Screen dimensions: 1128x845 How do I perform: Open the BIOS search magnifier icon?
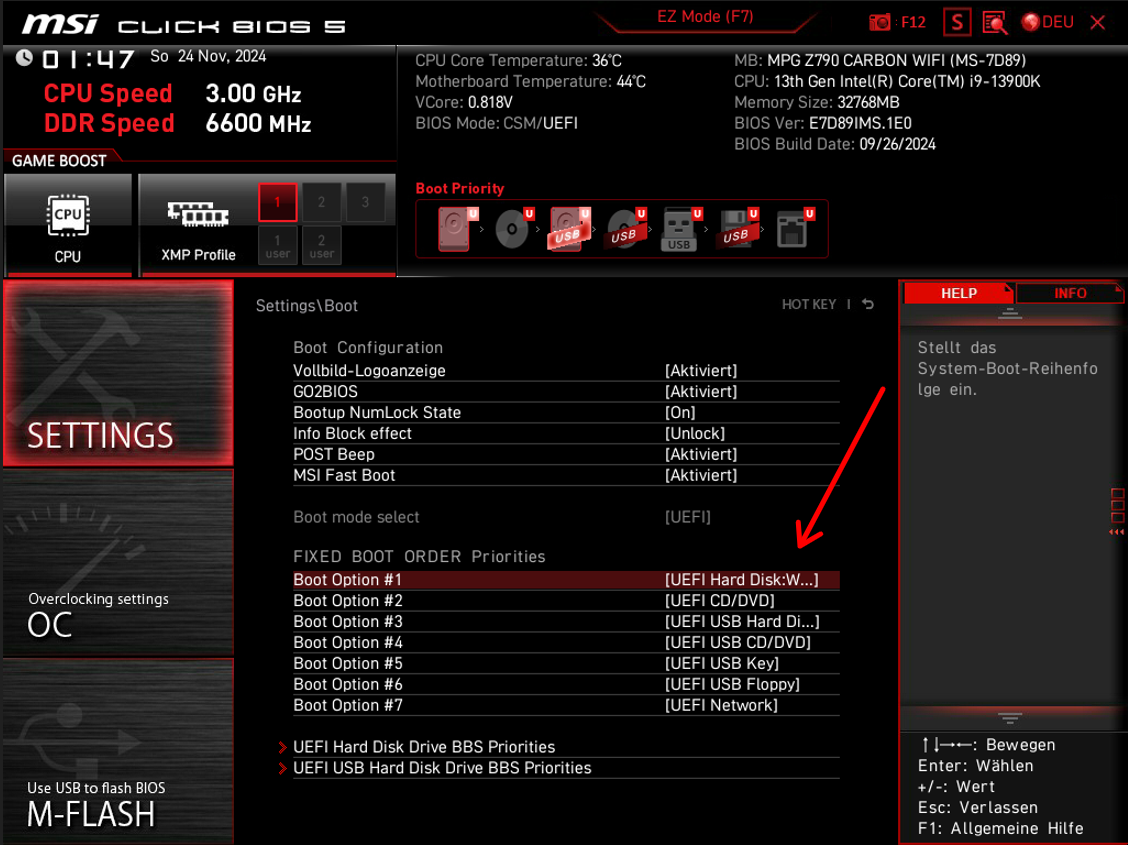pos(995,23)
